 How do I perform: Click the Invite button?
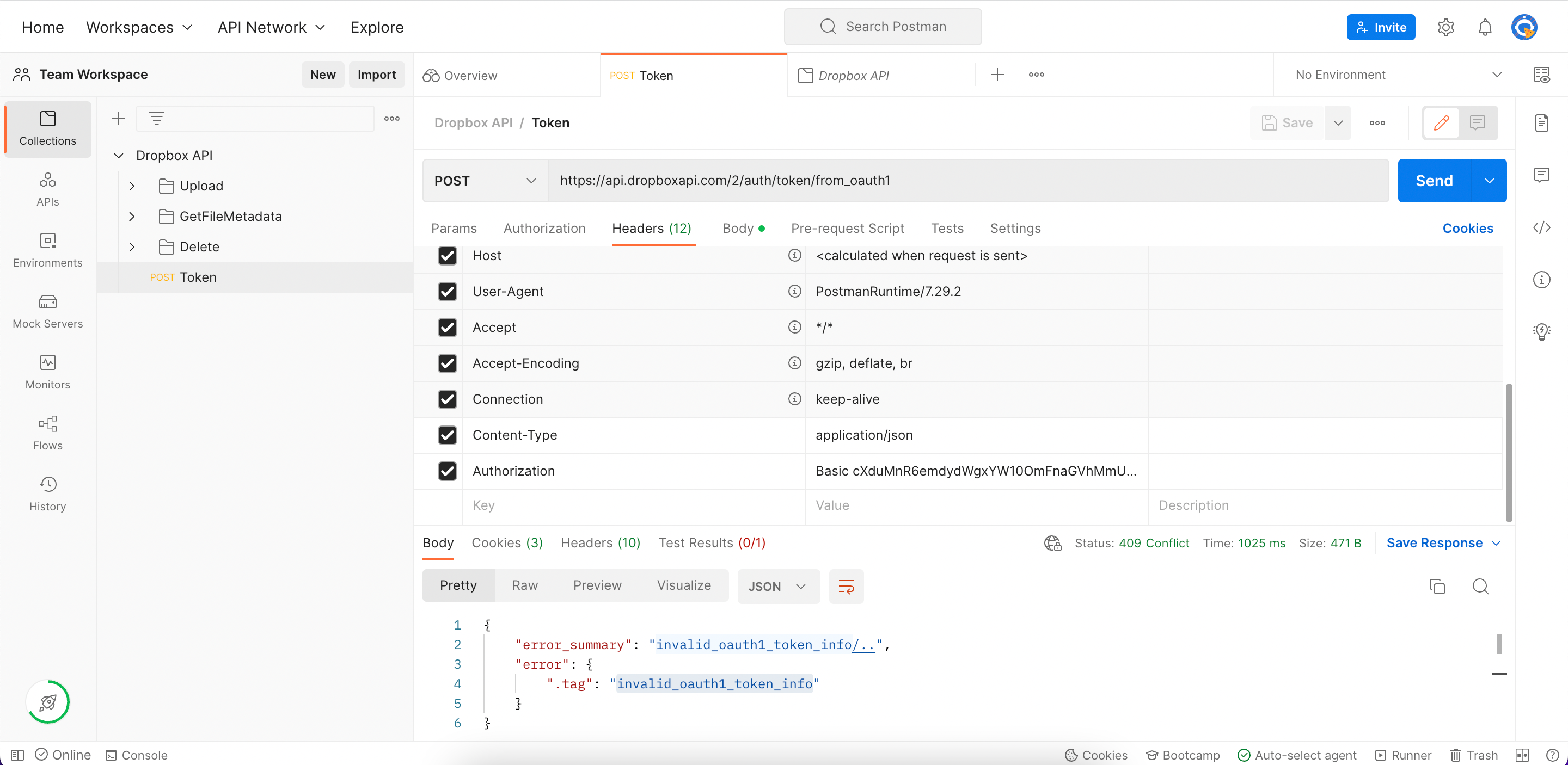click(1381, 27)
